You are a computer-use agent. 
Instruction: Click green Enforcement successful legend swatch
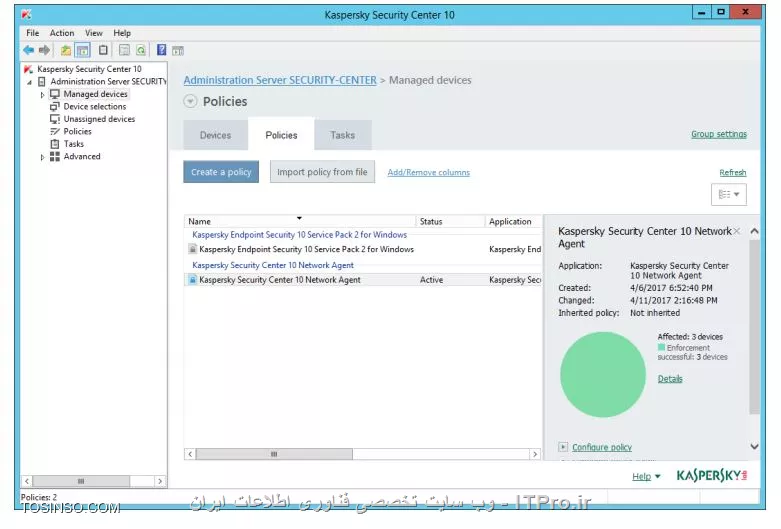(661, 347)
